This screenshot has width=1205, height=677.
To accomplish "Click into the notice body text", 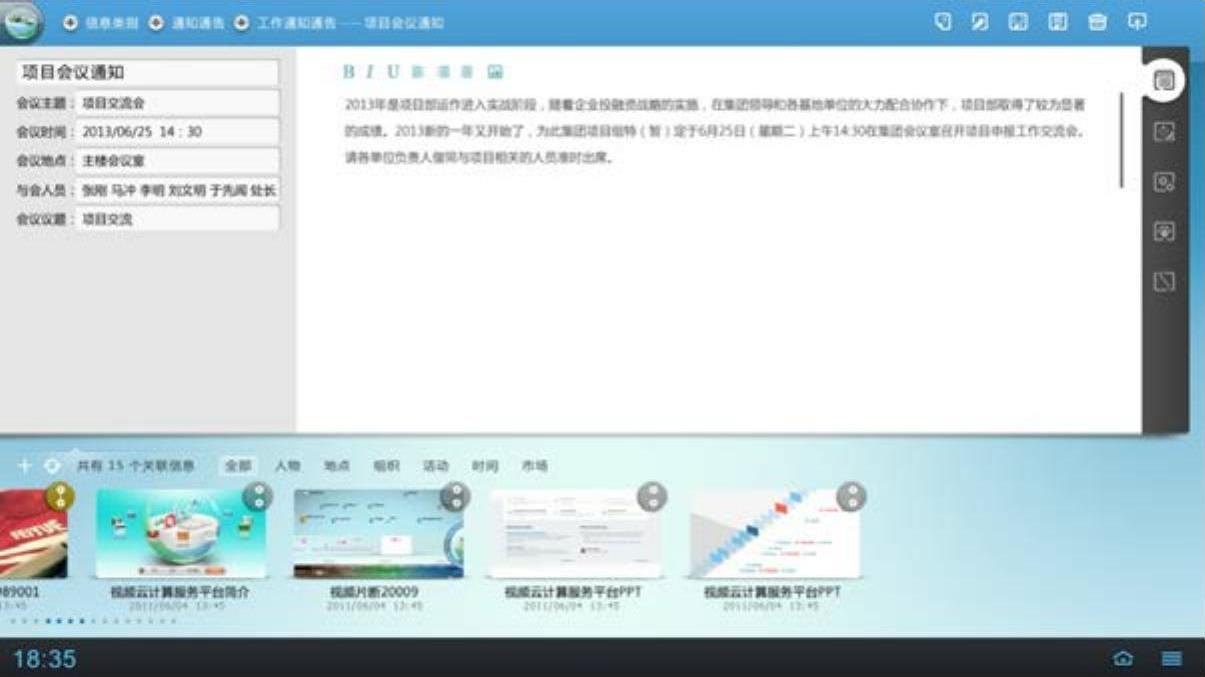I will click(715, 131).
